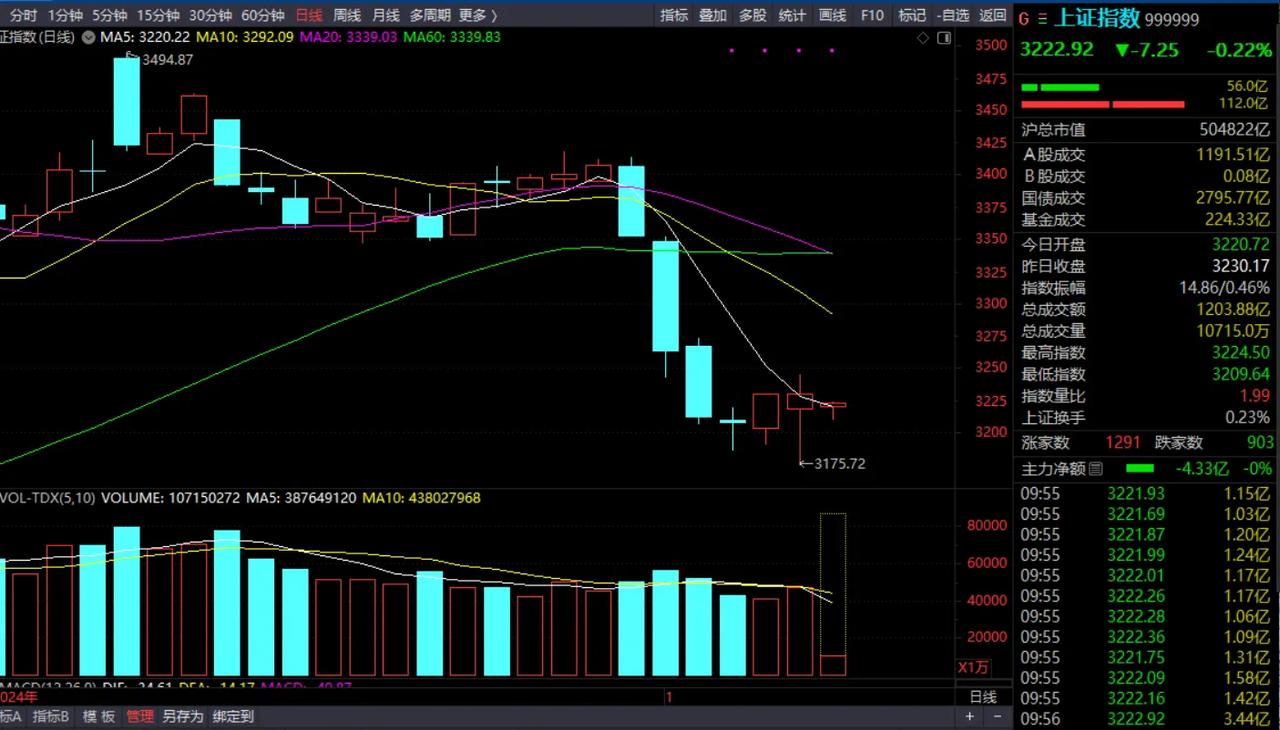Open the 统计 statistics tool
The image size is (1280, 730).
click(793, 15)
